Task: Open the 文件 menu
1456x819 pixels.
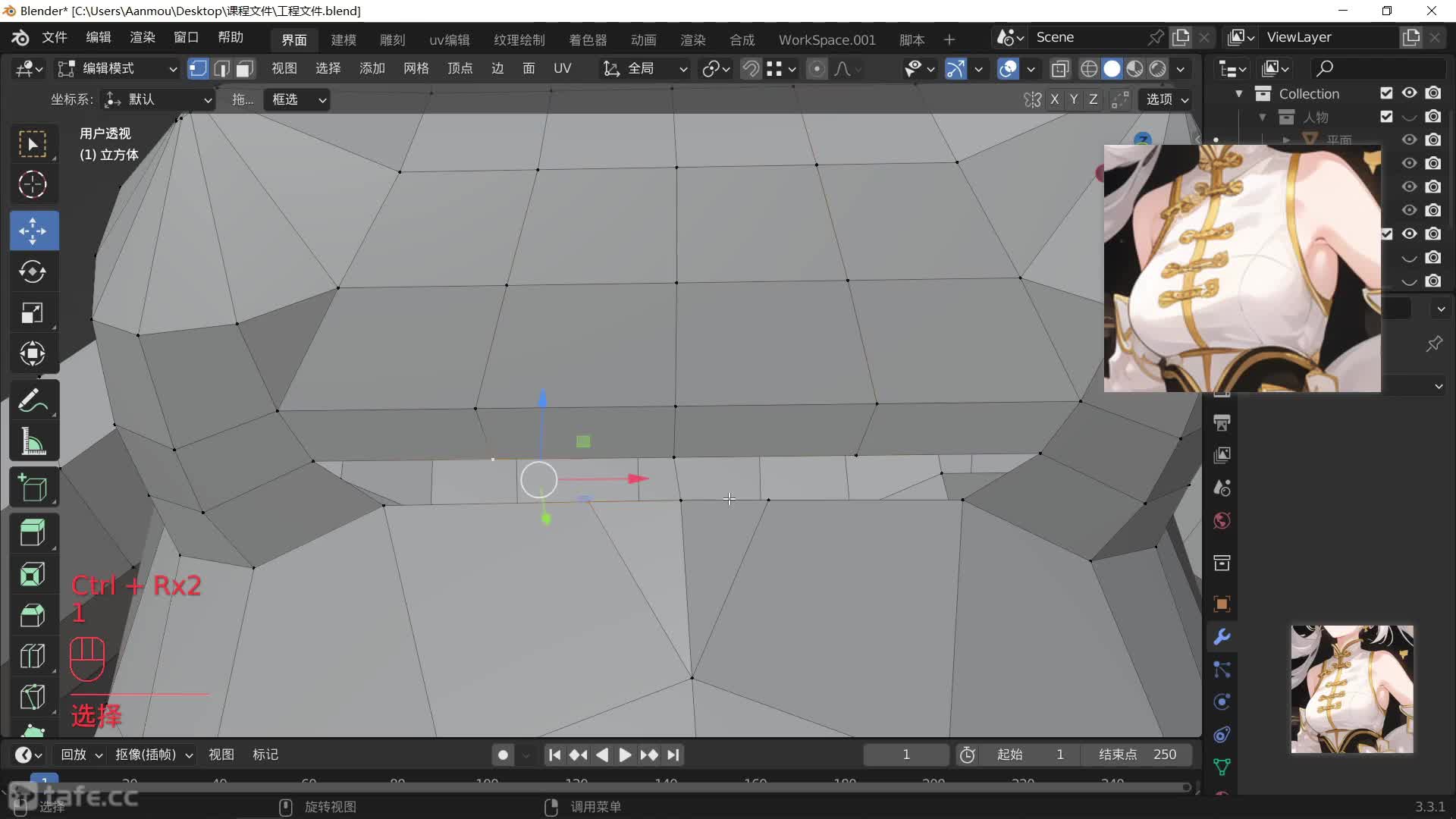Action: pyautogui.click(x=55, y=37)
